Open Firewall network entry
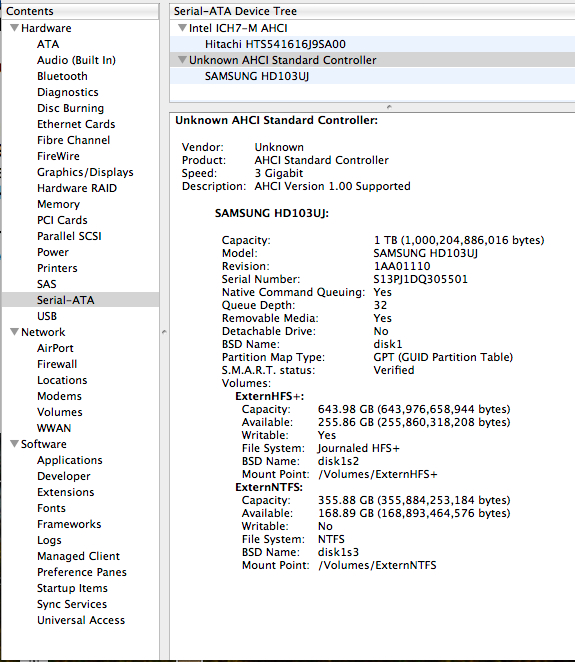This screenshot has height=662, width=575. (x=57, y=364)
